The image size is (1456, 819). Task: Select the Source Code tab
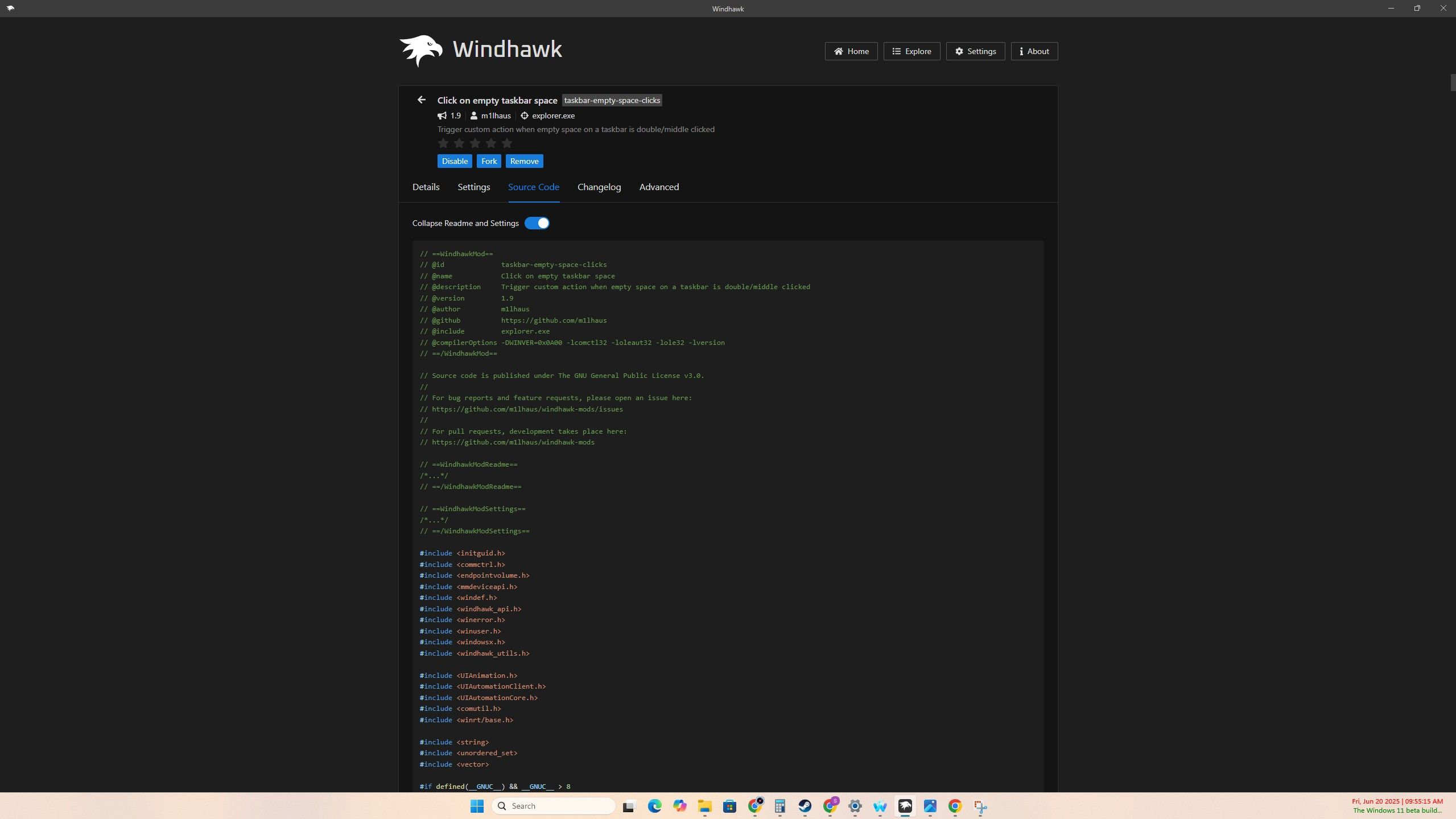point(533,187)
